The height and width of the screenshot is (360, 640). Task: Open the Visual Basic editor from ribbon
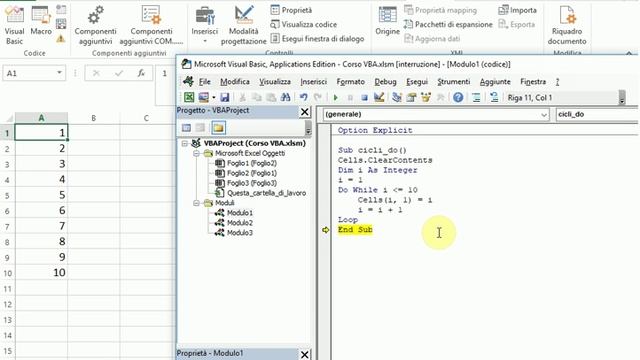[x=14, y=24]
